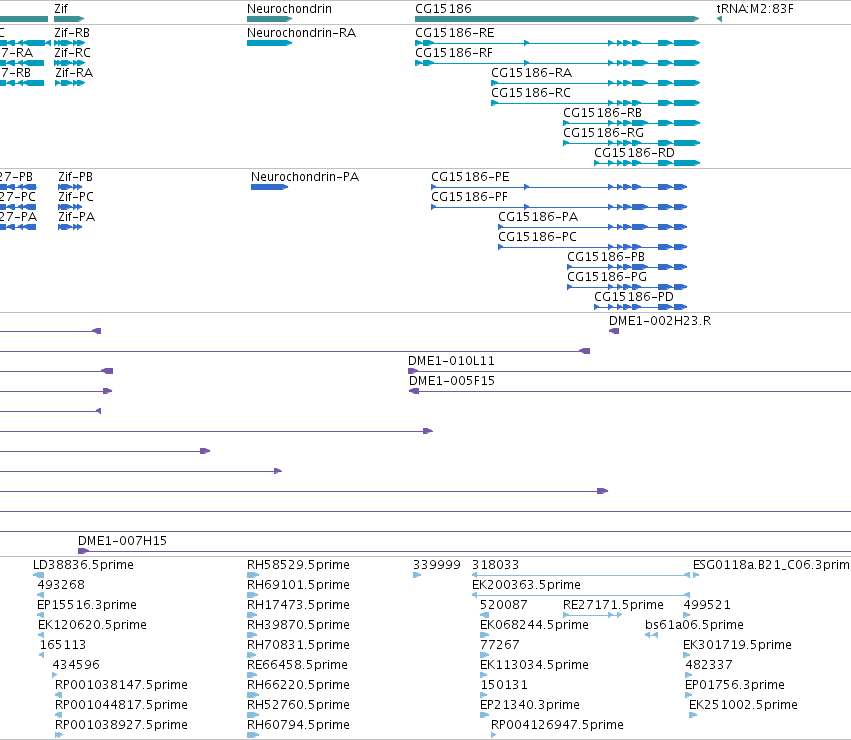The width and height of the screenshot is (851, 740).
Task: Select protein CG15186-PB
Action: point(606,257)
